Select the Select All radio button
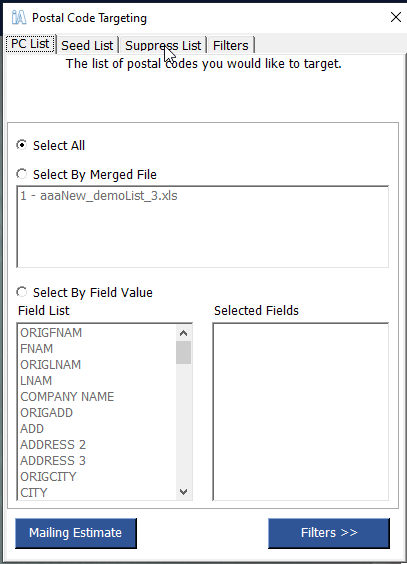This screenshot has height=564, width=407. tap(22, 145)
